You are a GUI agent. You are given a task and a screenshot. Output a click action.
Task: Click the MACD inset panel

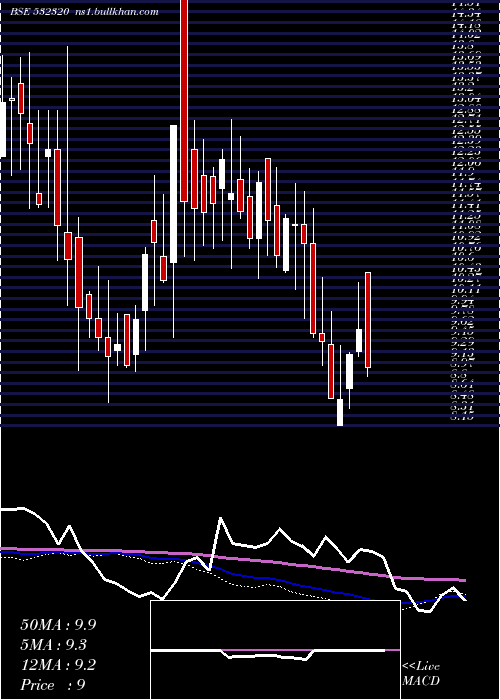click(275, 650)
